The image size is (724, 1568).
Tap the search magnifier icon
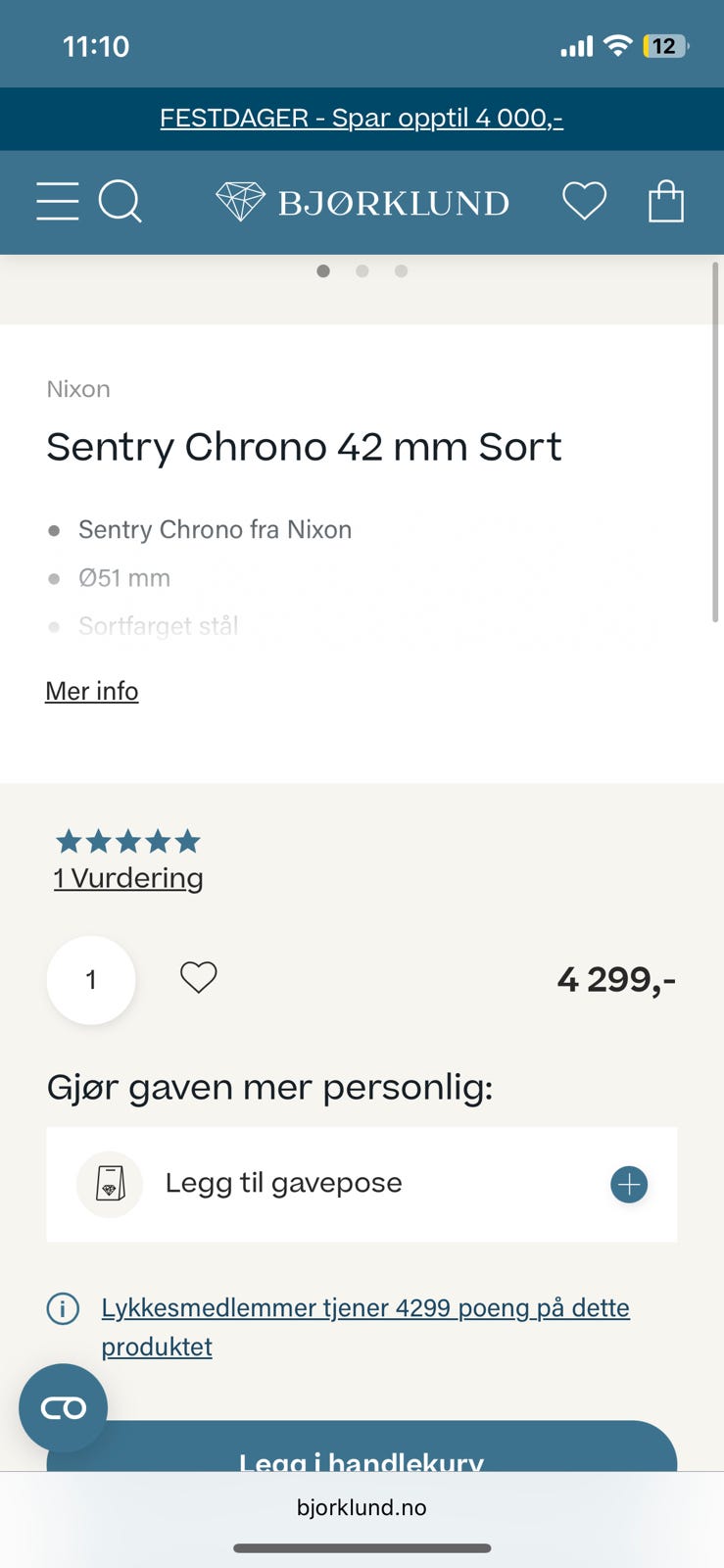(121, 202)
